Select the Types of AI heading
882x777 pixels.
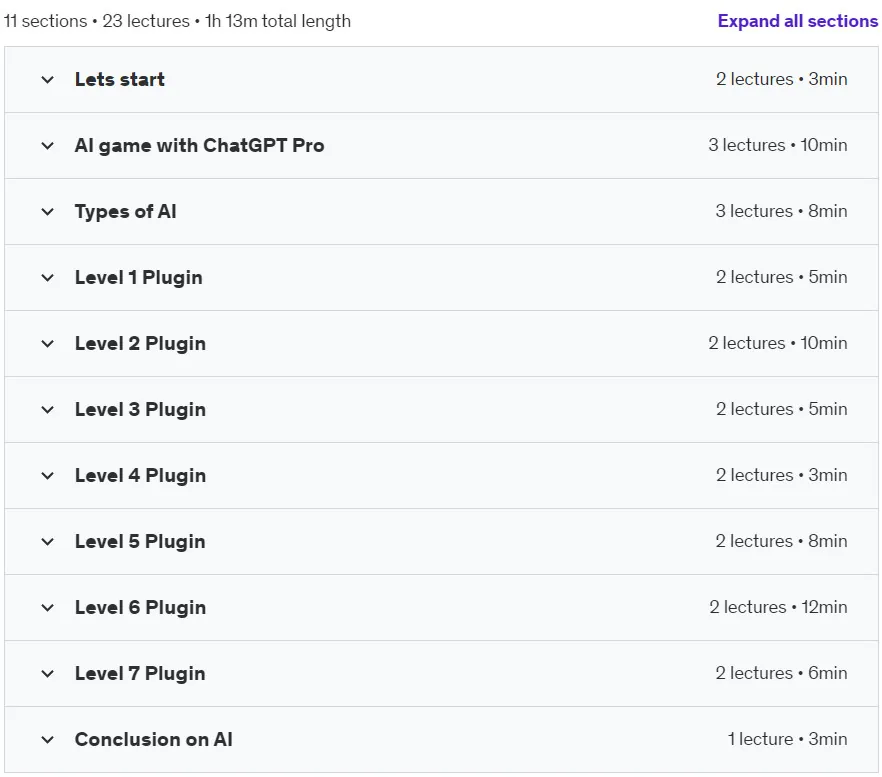(125, 212)
